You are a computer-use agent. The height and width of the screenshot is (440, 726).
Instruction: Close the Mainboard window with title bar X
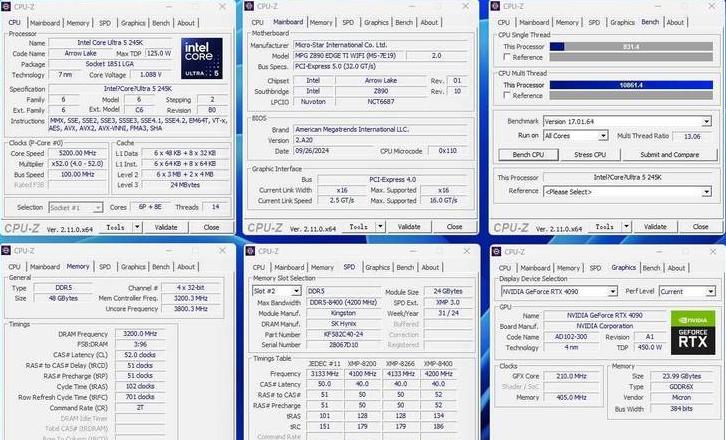pos(466,6)
